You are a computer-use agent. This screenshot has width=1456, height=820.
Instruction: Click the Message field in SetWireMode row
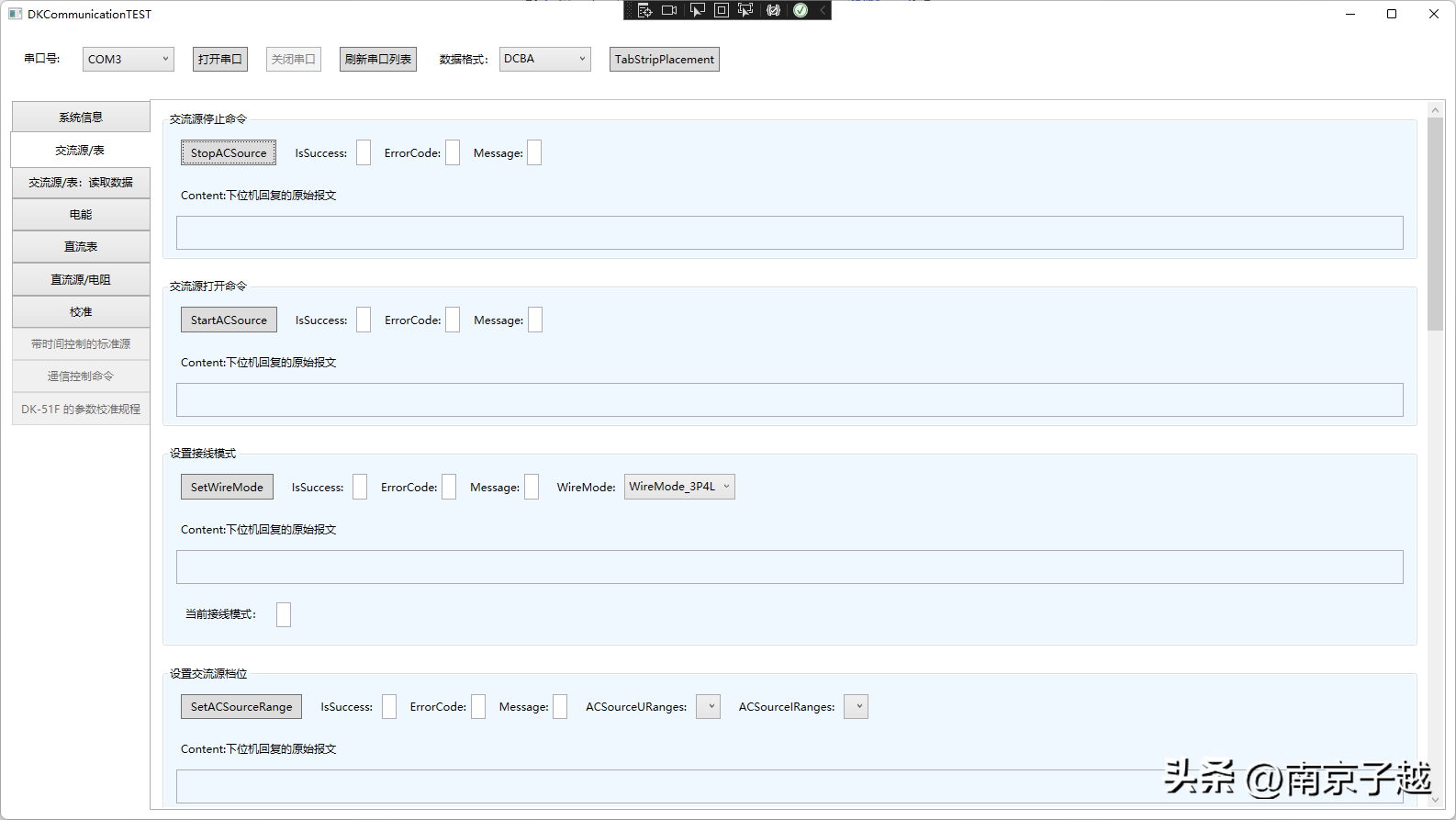click(532, 487)
